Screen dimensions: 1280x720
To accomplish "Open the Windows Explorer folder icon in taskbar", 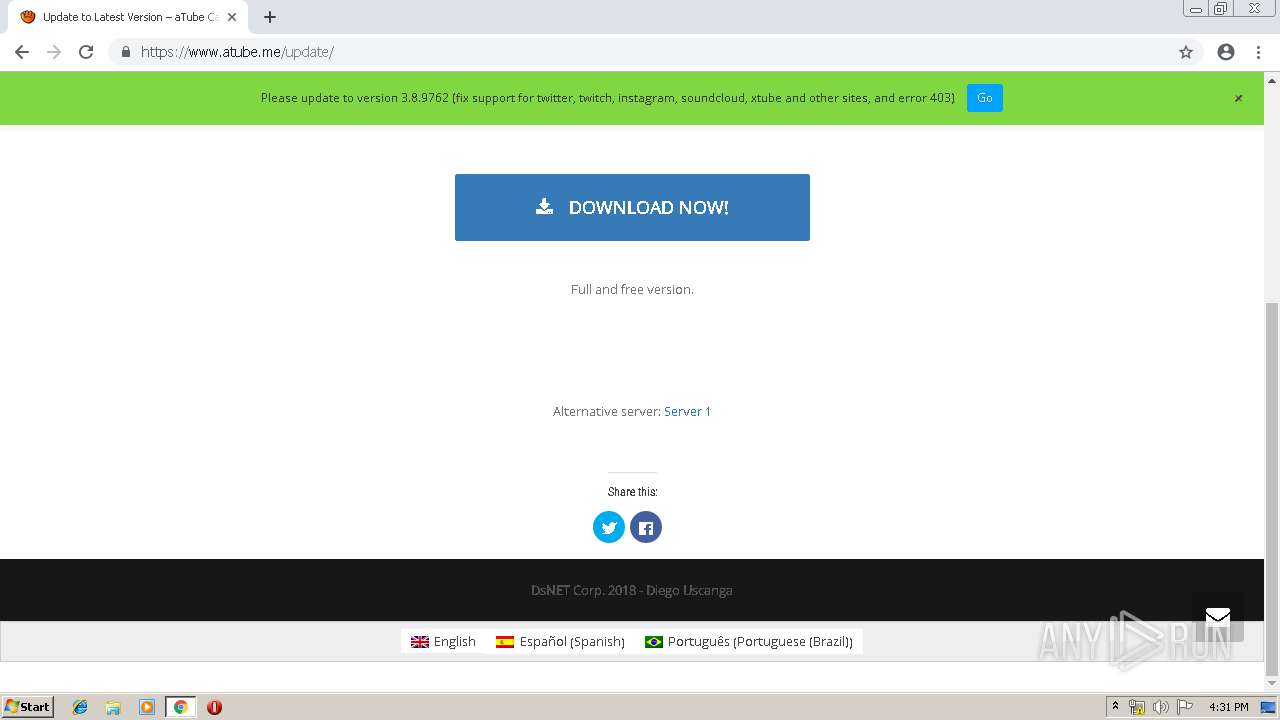I will pos(113,707).
